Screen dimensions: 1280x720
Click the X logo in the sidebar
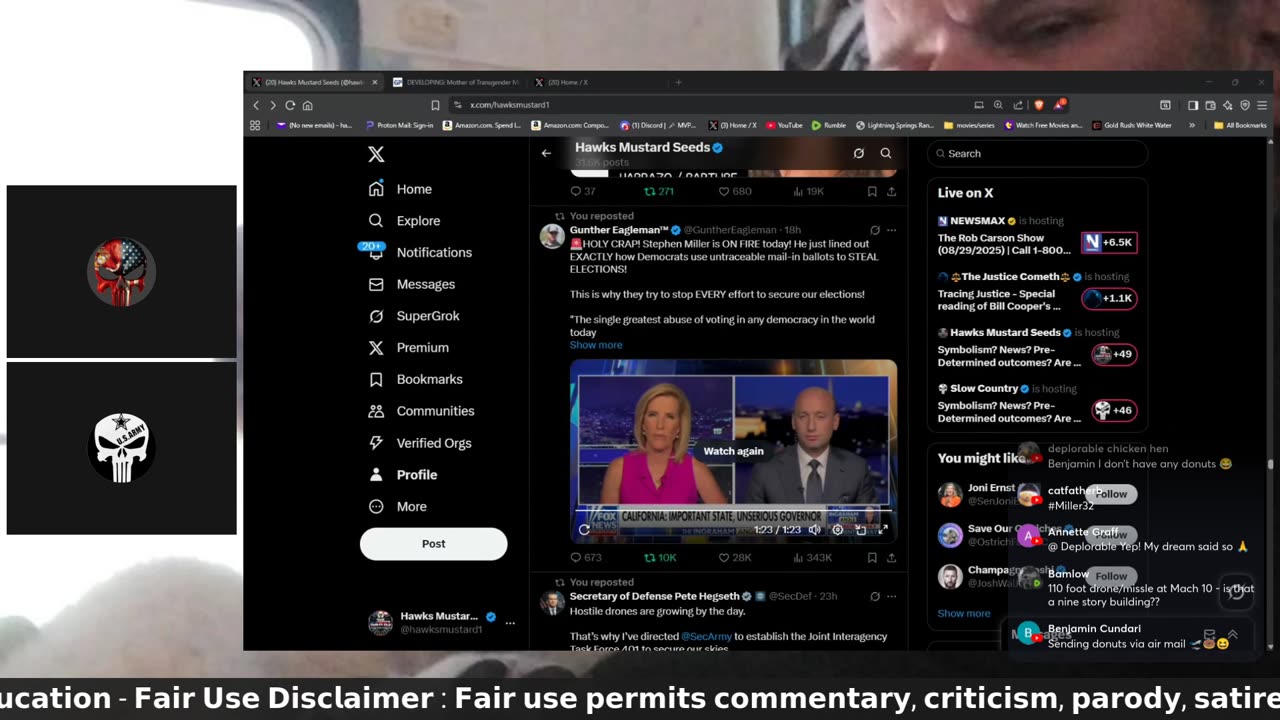(376, 154)
